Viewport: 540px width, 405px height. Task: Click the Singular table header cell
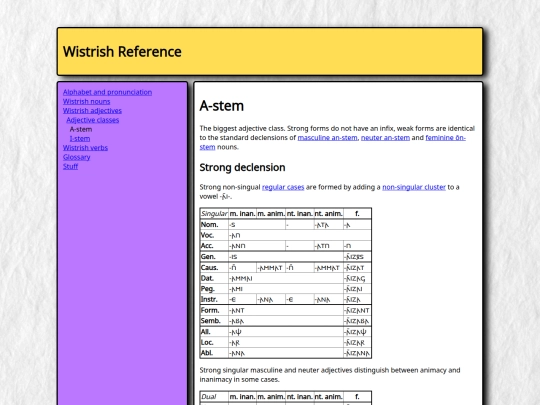(x=214, y=214)
